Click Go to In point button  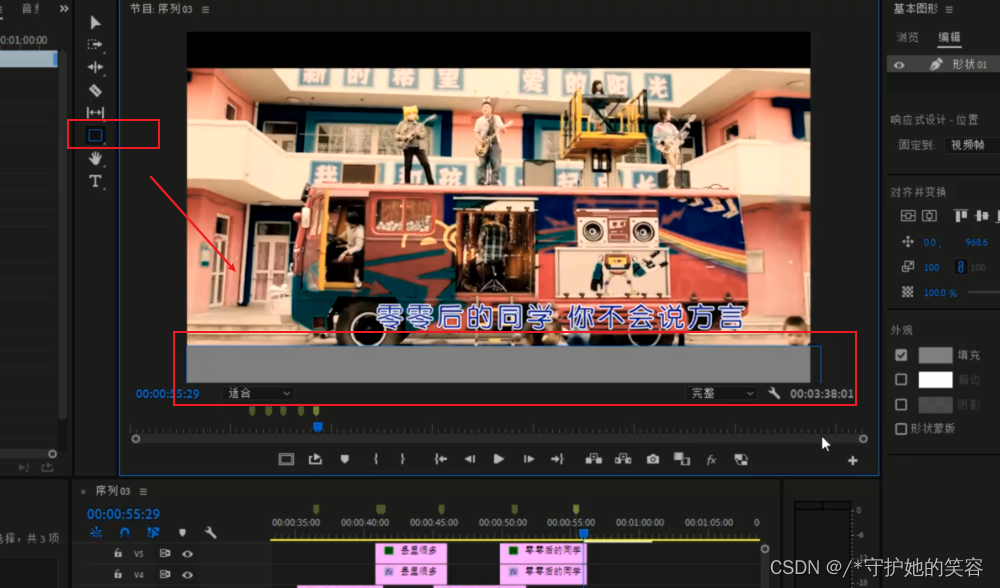click(441, 459)
